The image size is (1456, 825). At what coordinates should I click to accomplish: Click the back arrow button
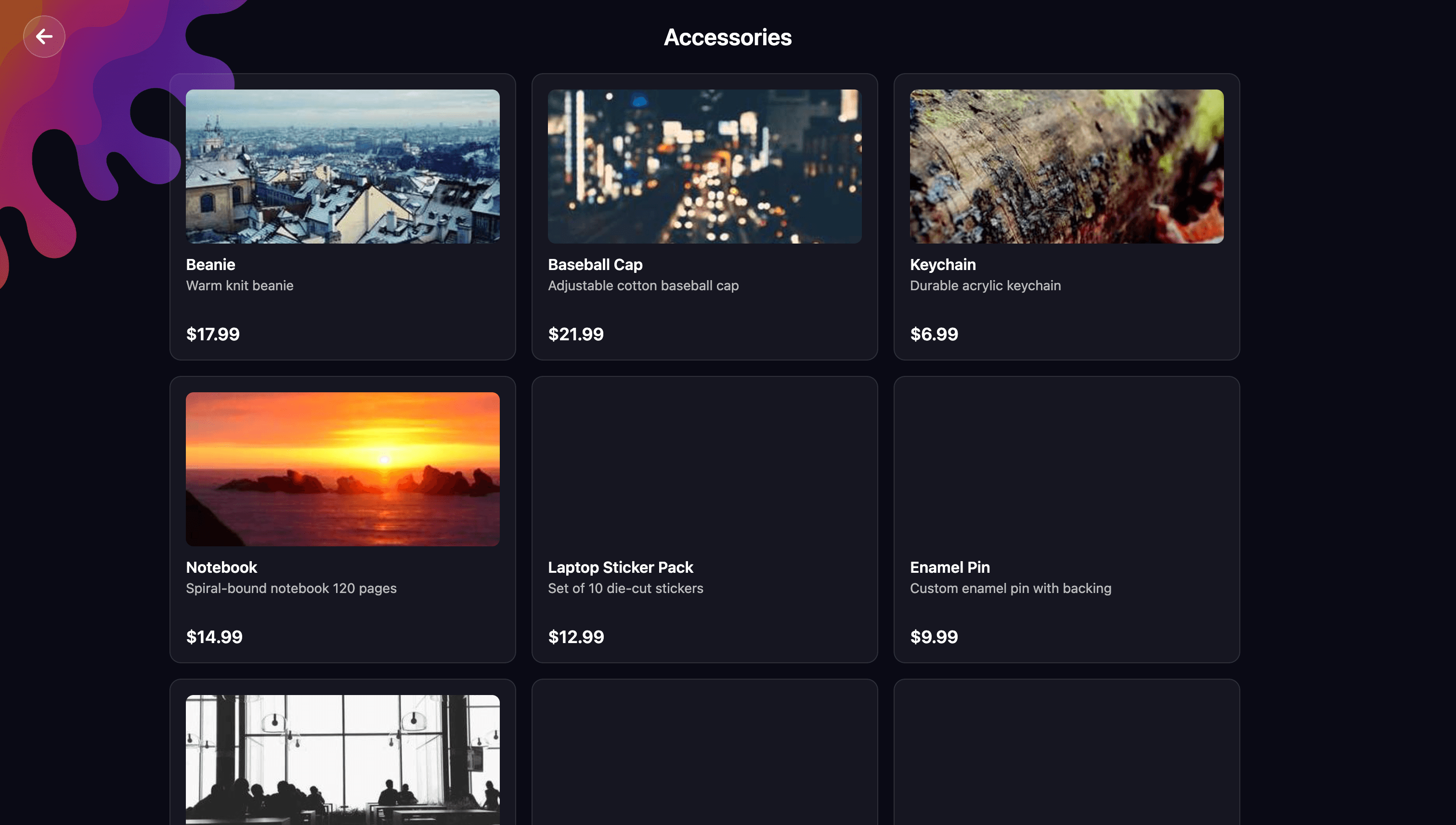[x=44, y=37]
